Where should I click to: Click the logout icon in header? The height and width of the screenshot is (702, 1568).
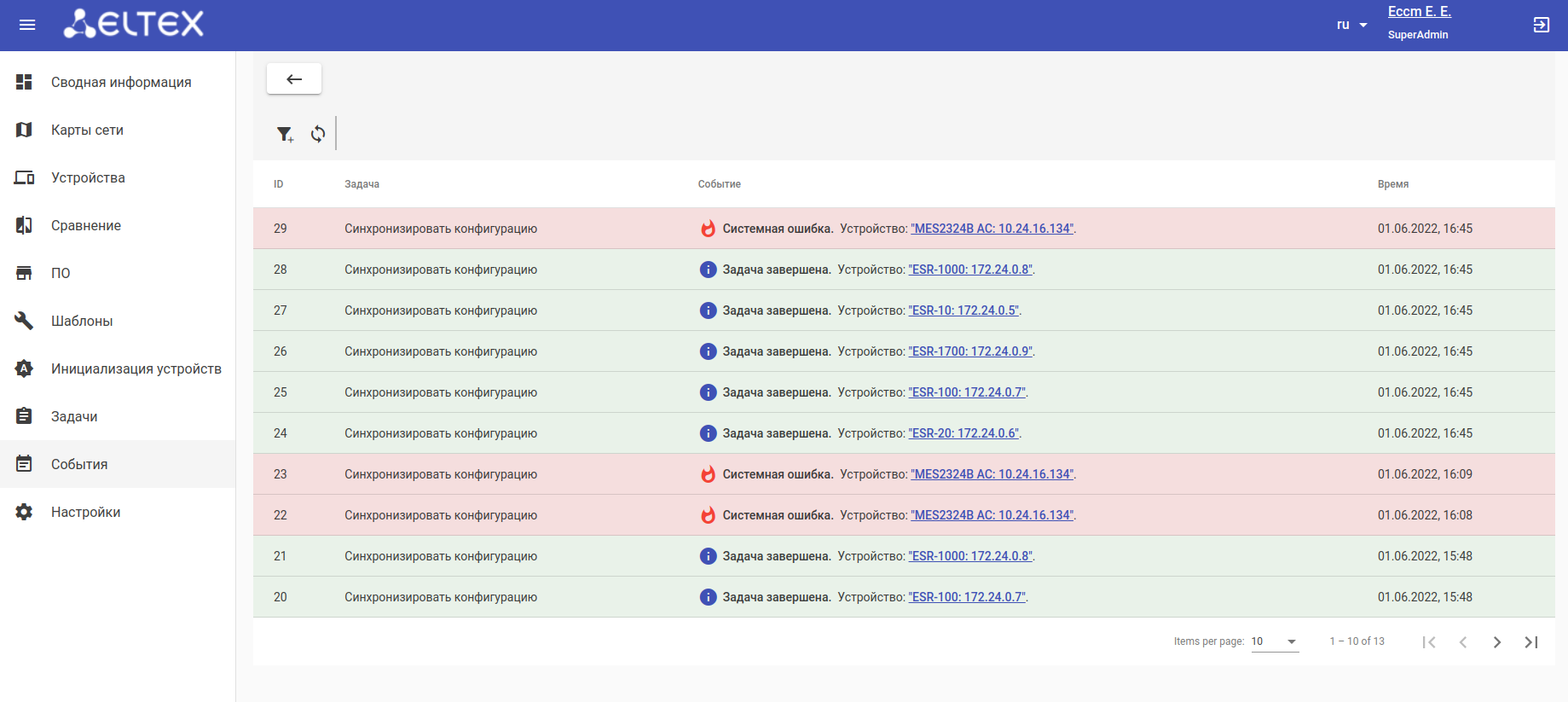[1541, 25]
